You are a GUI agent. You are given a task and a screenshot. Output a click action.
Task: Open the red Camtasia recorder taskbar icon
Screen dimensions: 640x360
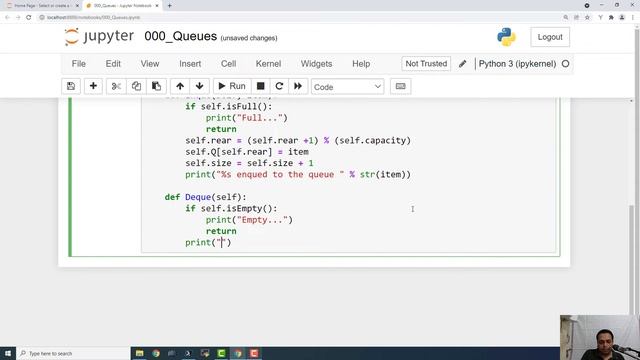[x=254, y=353]
